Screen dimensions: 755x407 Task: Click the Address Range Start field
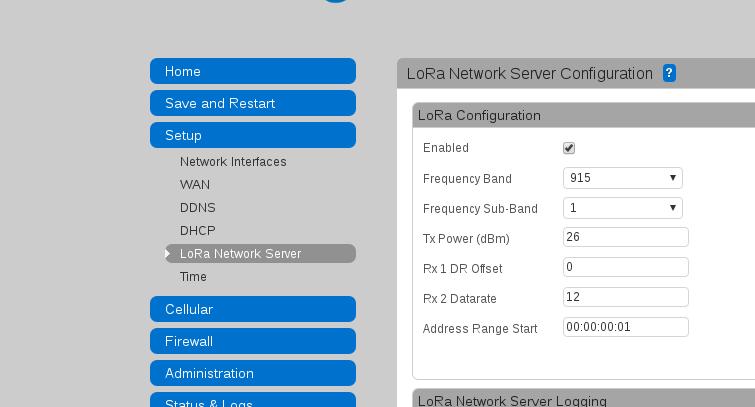tap(625, 327)
